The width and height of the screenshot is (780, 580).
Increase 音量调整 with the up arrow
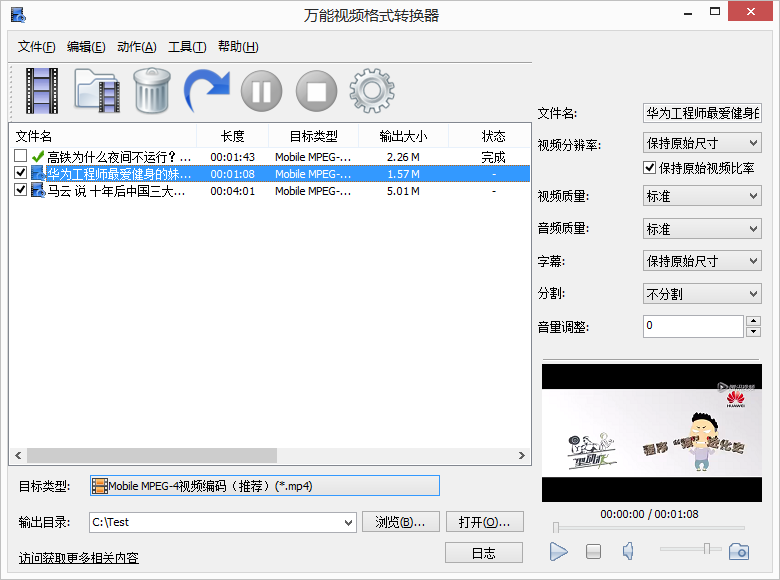click(754, 321)
